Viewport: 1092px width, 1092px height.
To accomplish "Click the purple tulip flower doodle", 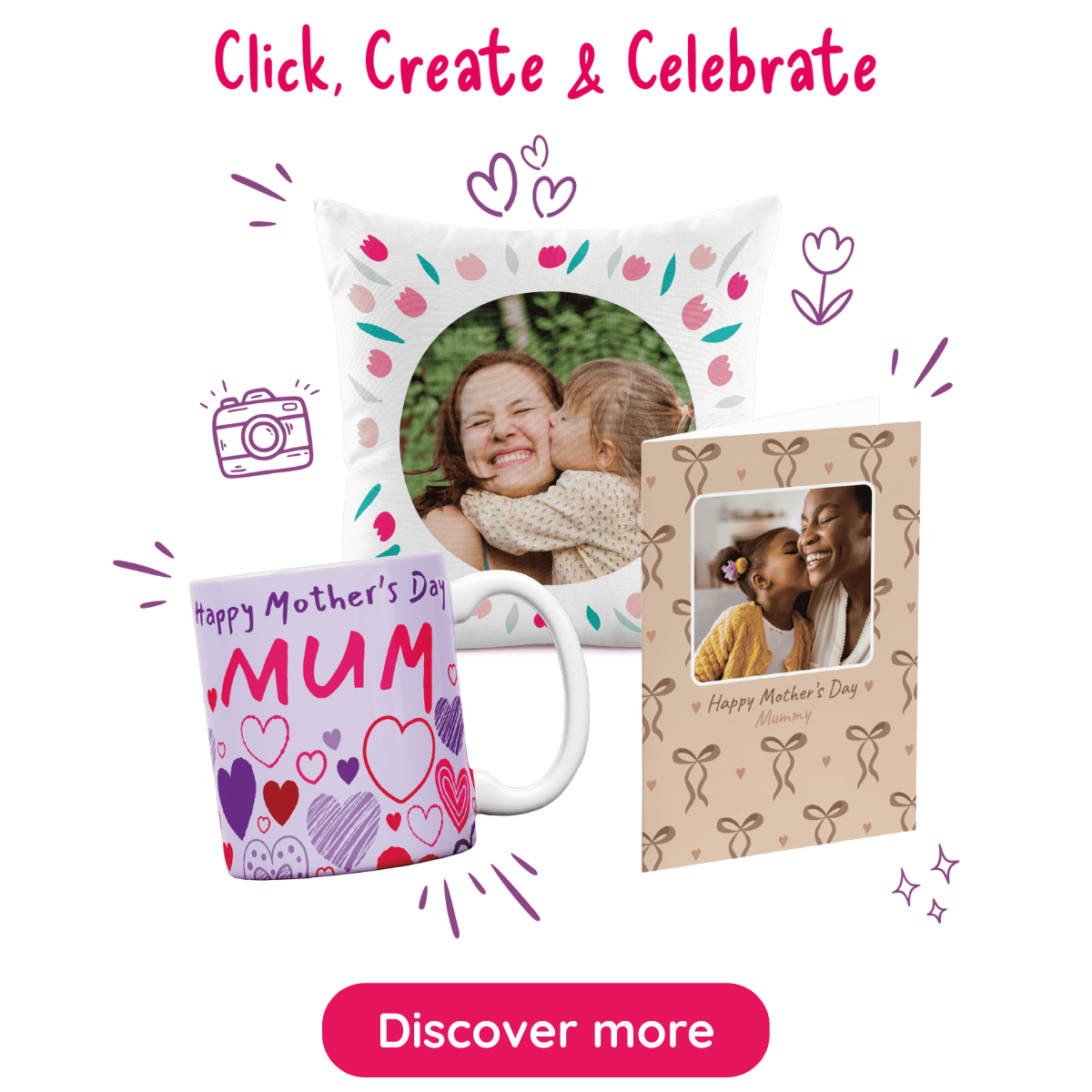I will (x=824, y=278).
